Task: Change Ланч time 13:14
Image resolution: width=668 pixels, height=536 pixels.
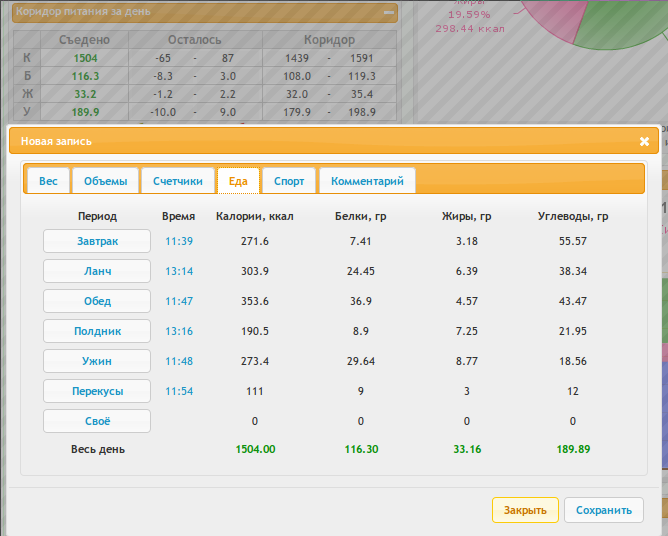Action: 179,271
